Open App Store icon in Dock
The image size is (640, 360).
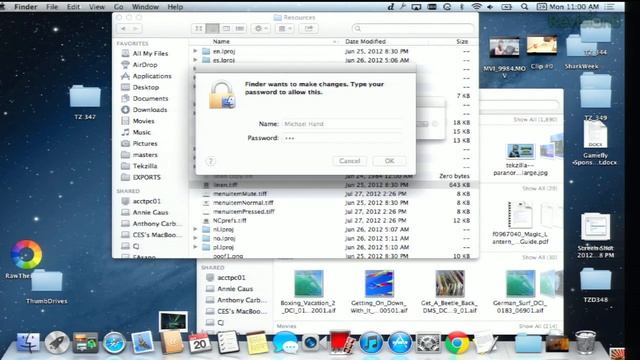(399, 342)
